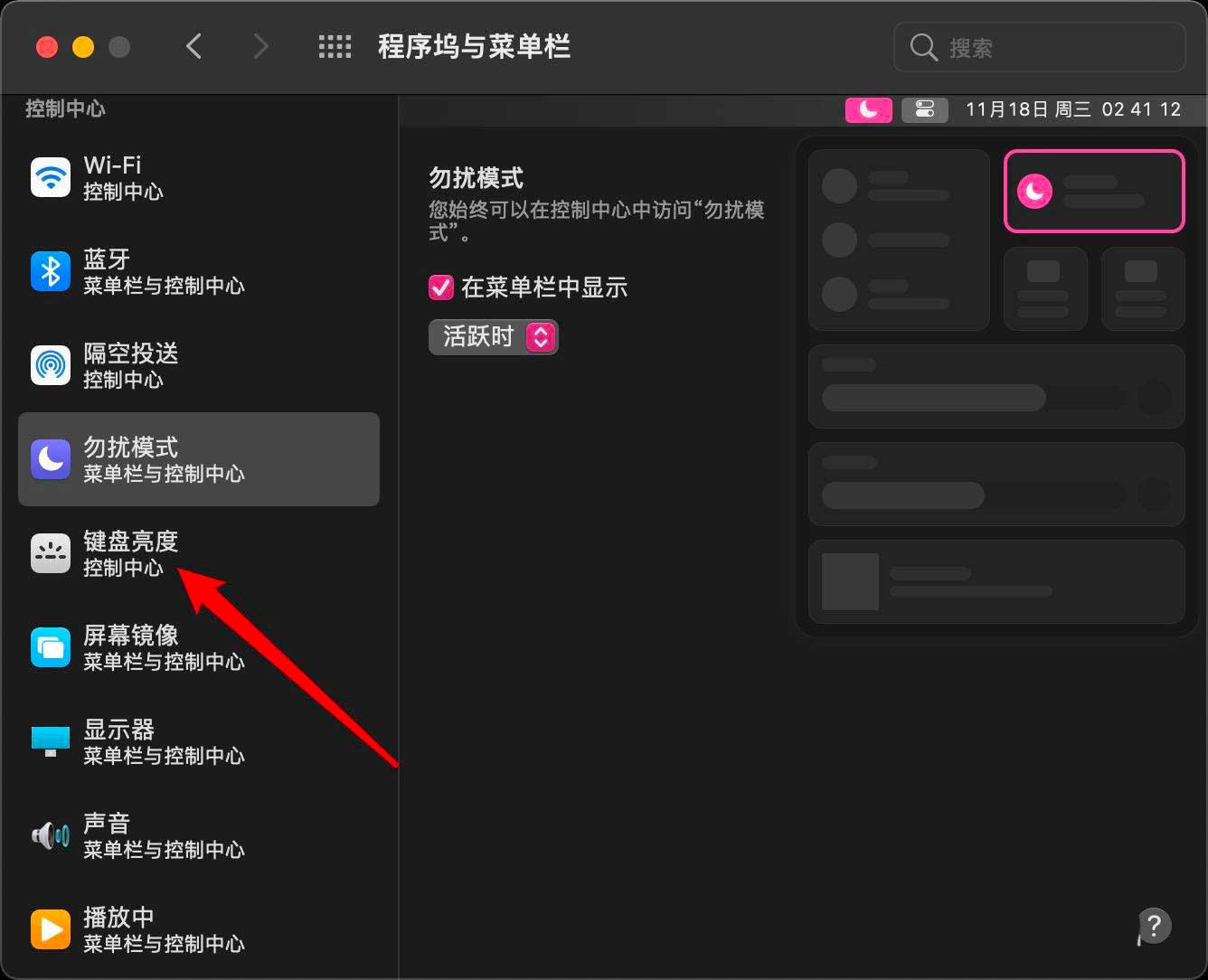Click the forward navigation arrow
Image resolution: width=1208 pixels, height=980 pixels.
(260, 46)
